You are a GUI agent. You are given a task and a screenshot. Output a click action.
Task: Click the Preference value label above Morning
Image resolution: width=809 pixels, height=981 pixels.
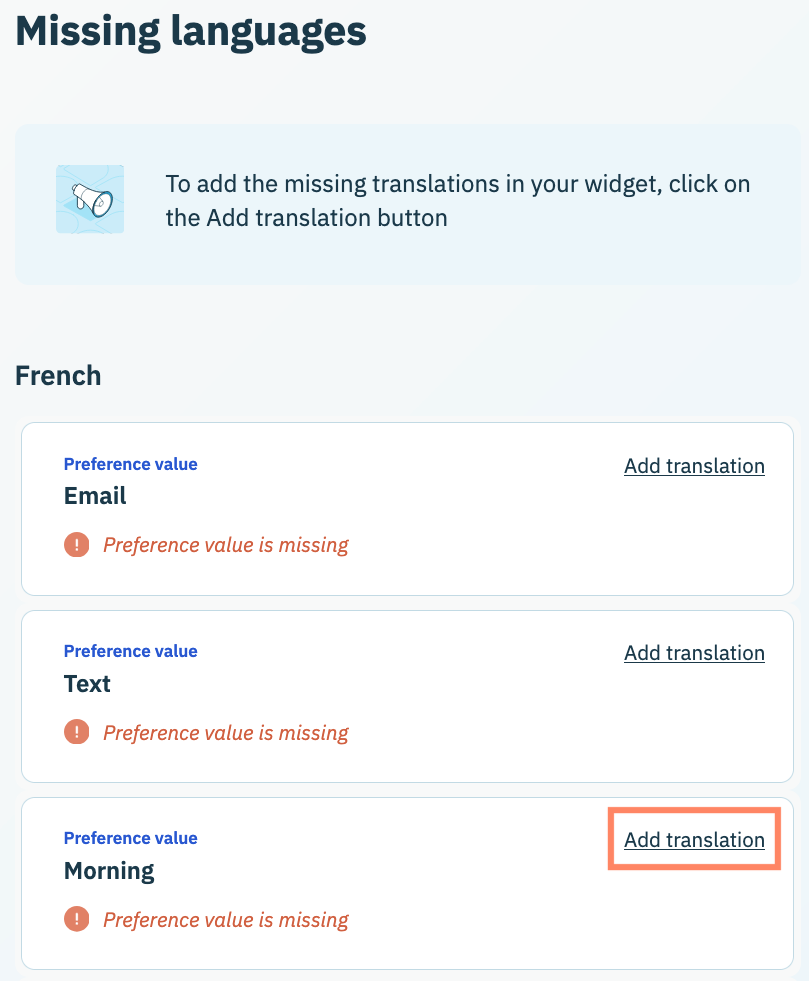click(130, 838)
